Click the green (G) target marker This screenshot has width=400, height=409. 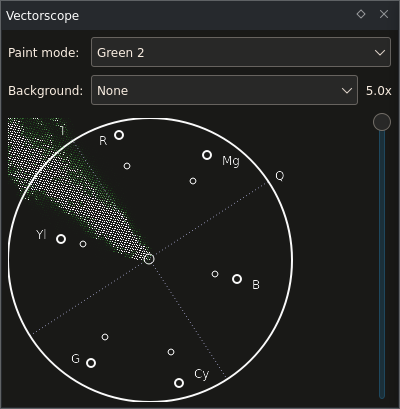tap(91, 363)
